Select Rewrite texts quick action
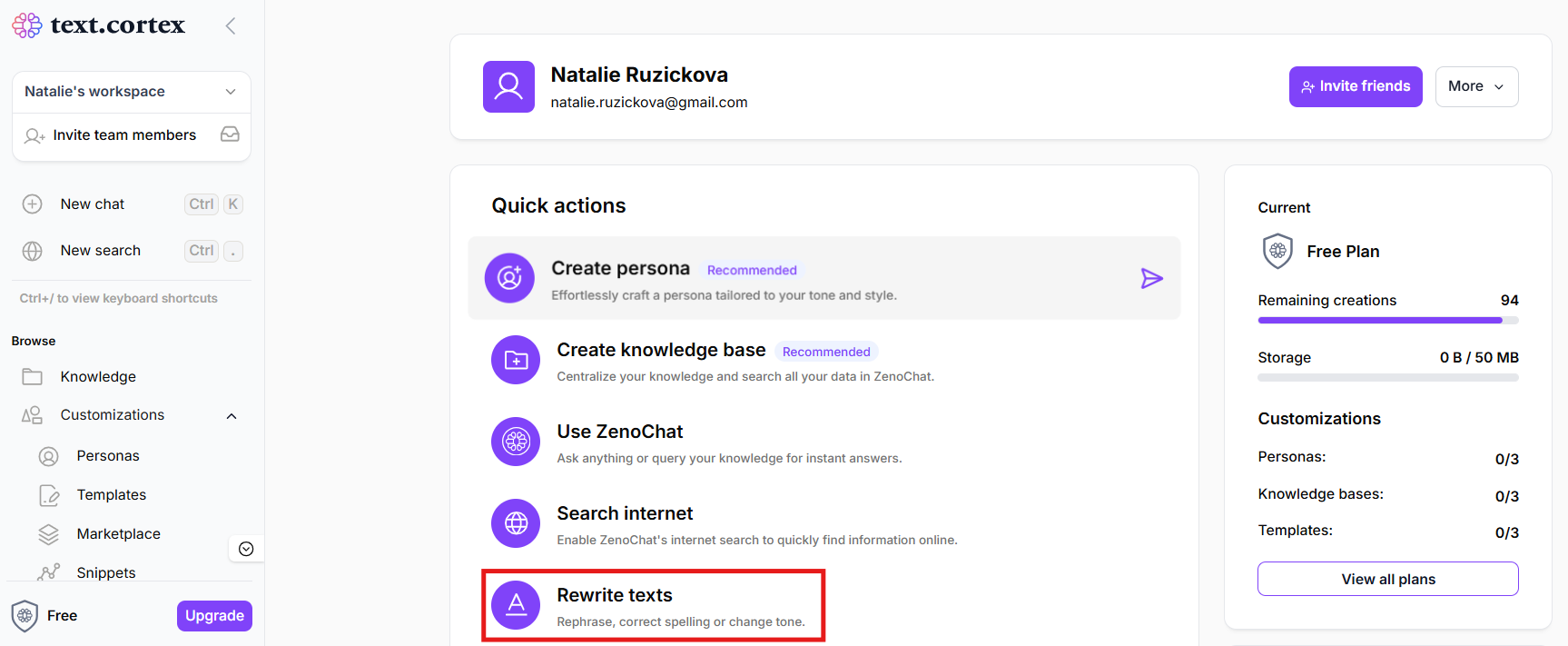1568x646 pixels. click(x=654, y=606)
